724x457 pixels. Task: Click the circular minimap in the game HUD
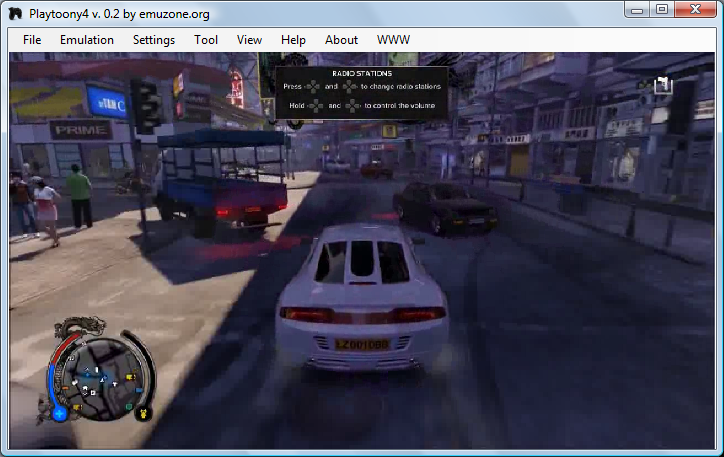[101, 378]
